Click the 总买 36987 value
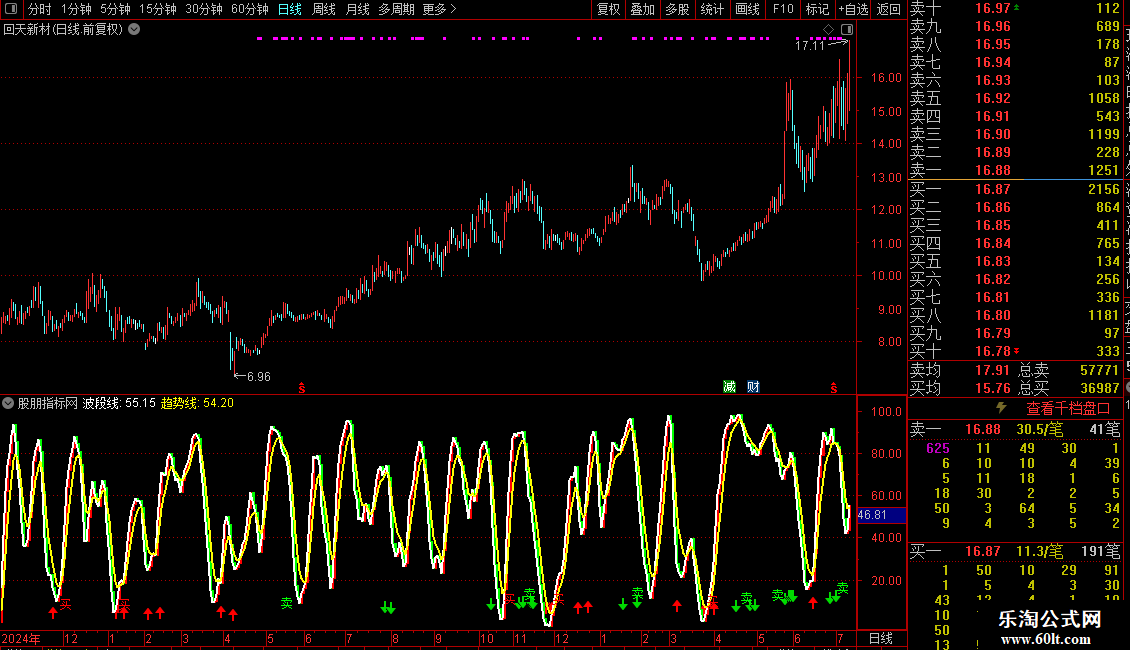 (1099, 388)
